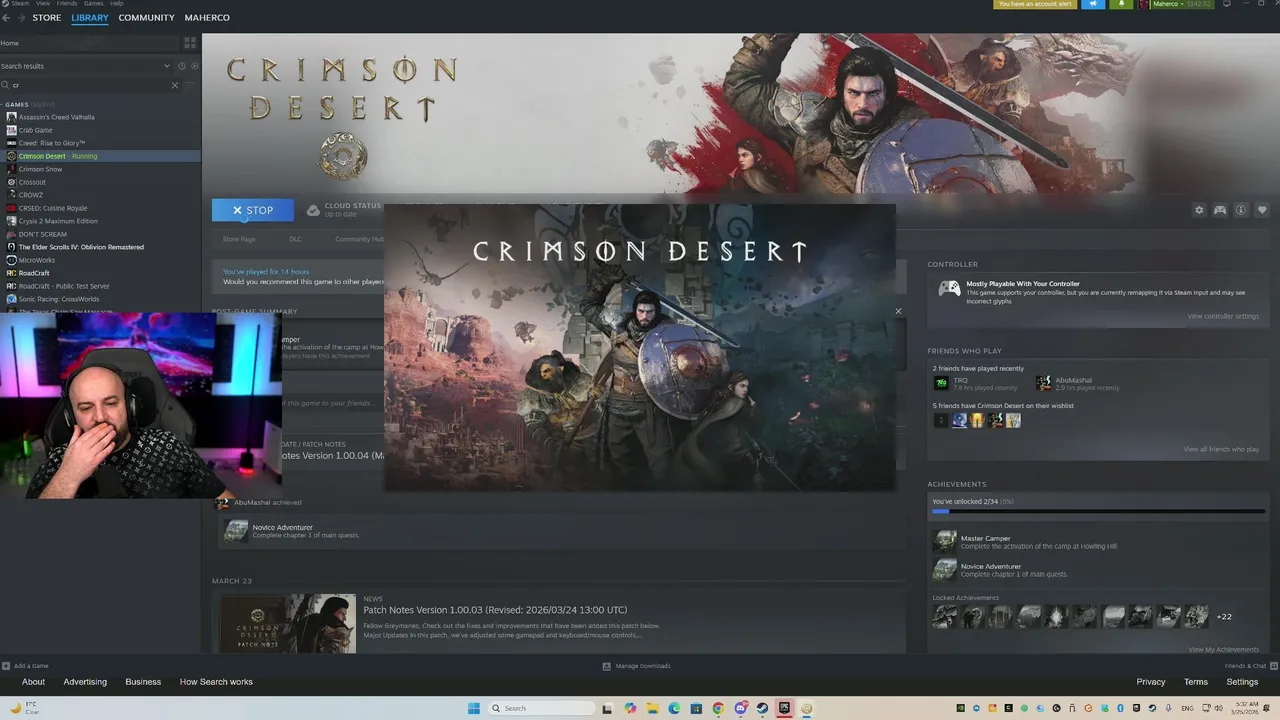The image size is (1280, 720).
Task: Close the Crimson Desert splash overlay
Action: (x=898, y=311)
